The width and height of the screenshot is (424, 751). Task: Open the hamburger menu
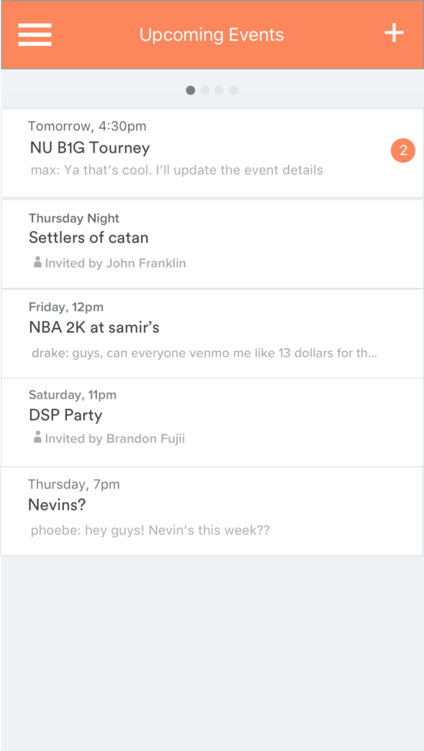click(x=34, y=34)
